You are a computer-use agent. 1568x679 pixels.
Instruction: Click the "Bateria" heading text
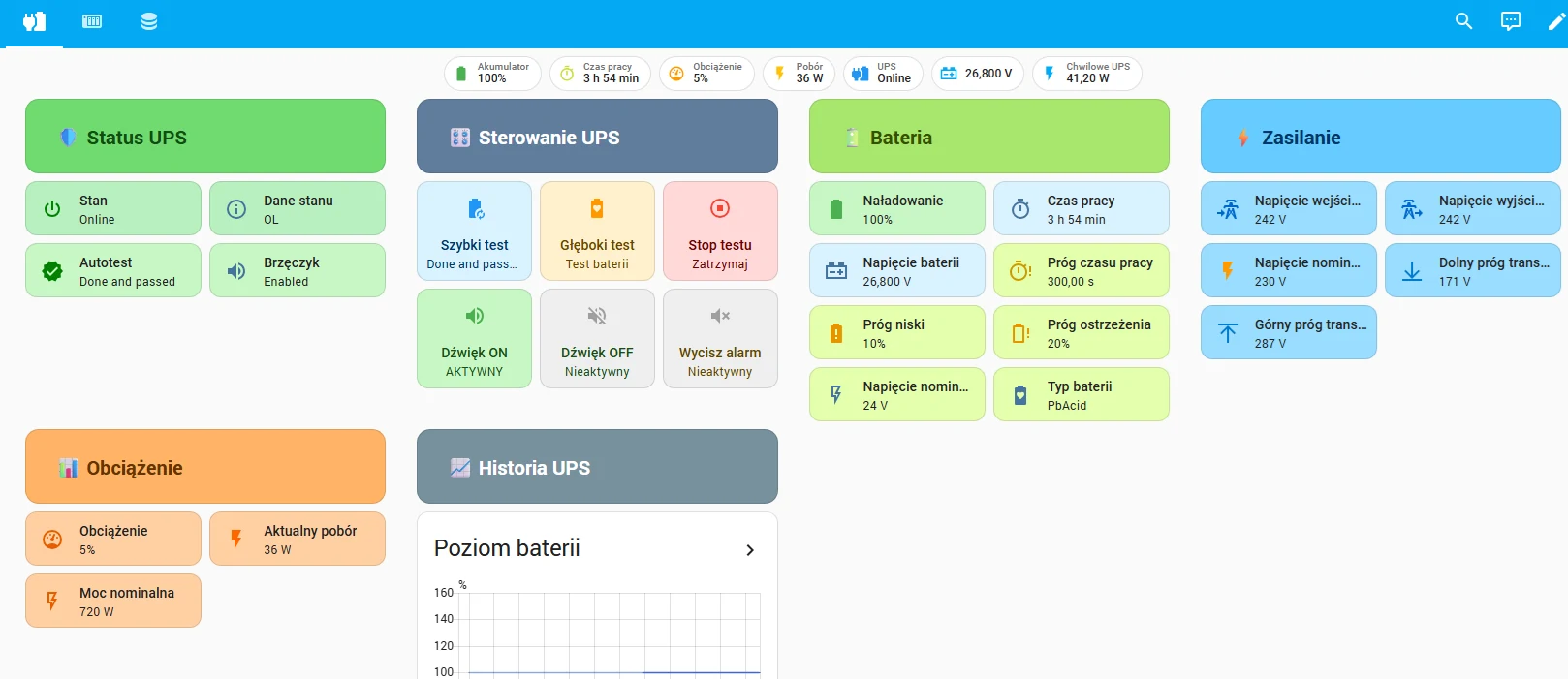tap(901, 138)
